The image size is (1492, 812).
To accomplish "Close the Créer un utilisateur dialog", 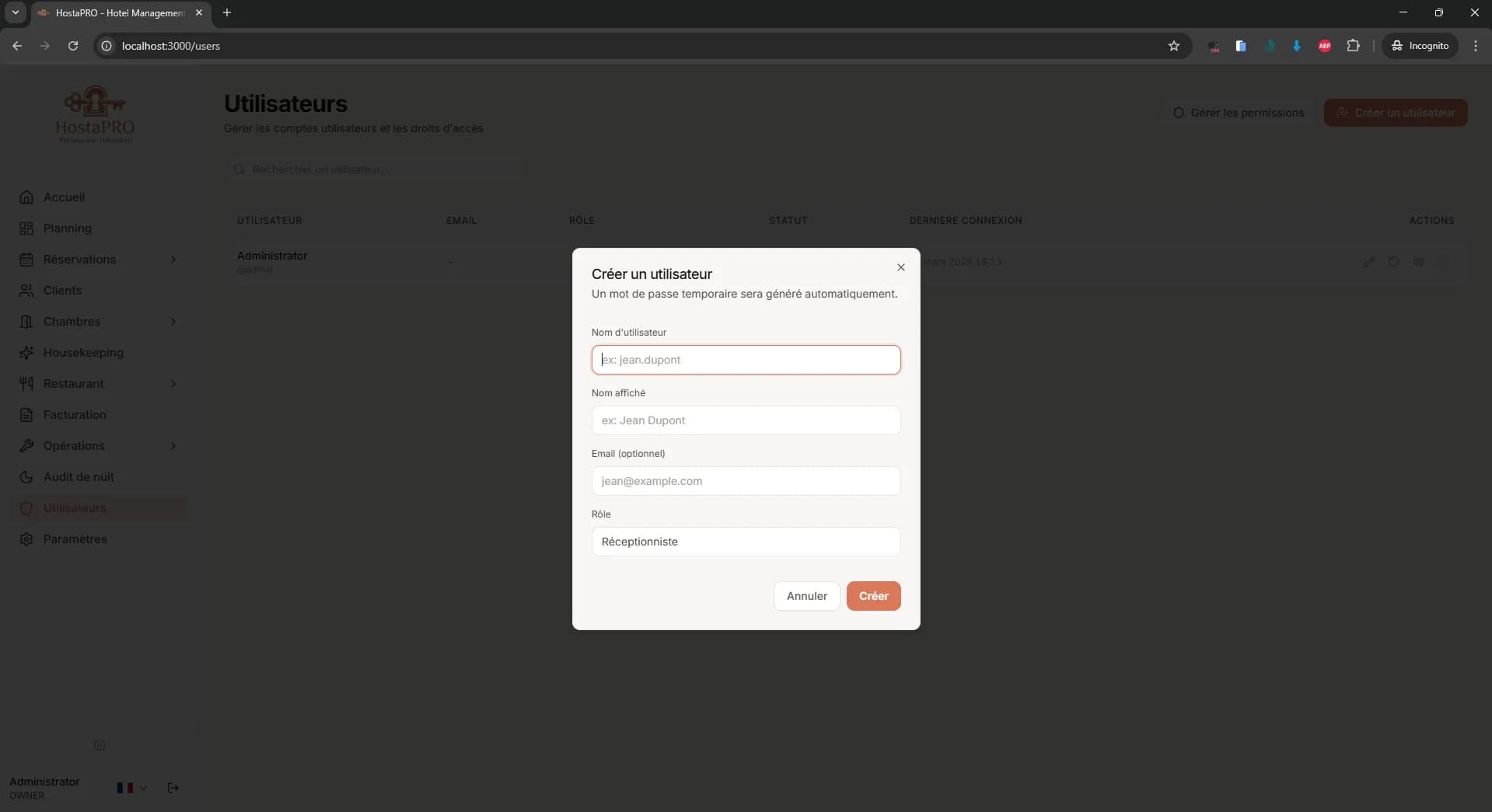I will coord(900,267).
